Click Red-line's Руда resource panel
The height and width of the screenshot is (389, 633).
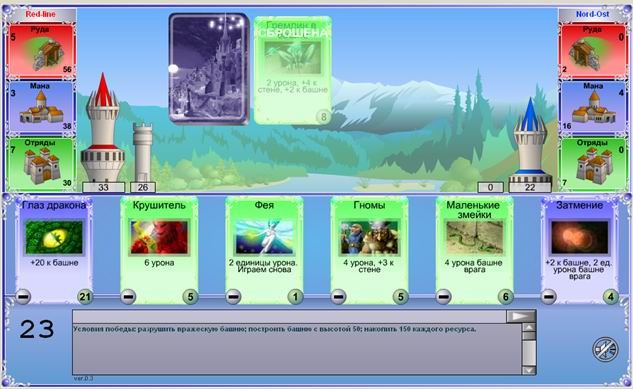click(x=42, y=51)
